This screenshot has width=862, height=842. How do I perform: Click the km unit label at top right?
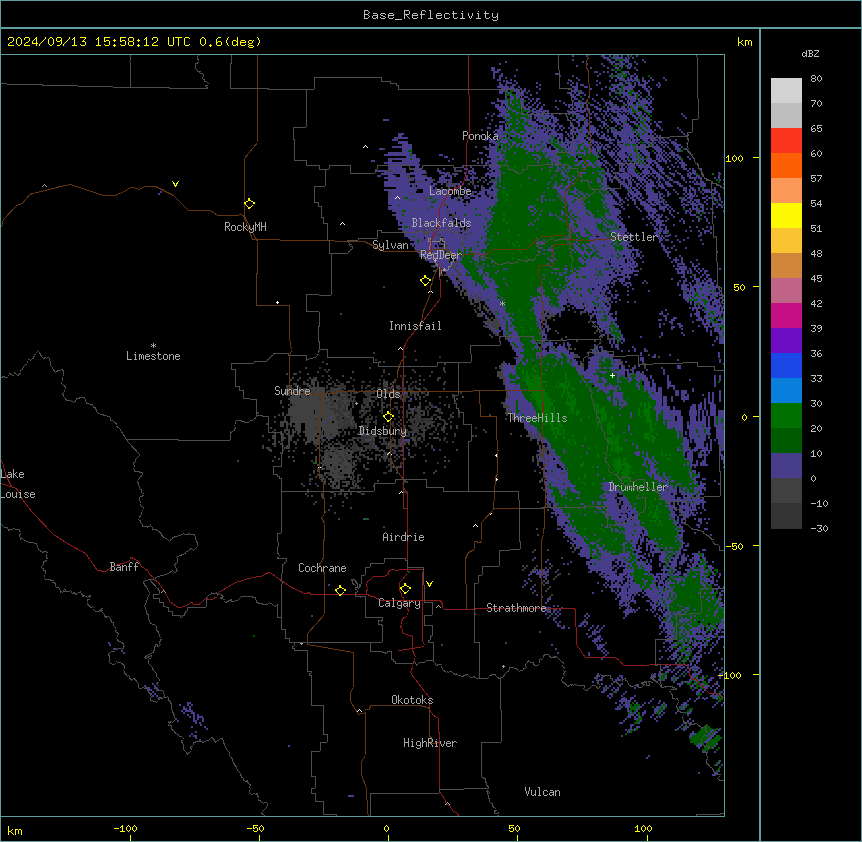745,42
